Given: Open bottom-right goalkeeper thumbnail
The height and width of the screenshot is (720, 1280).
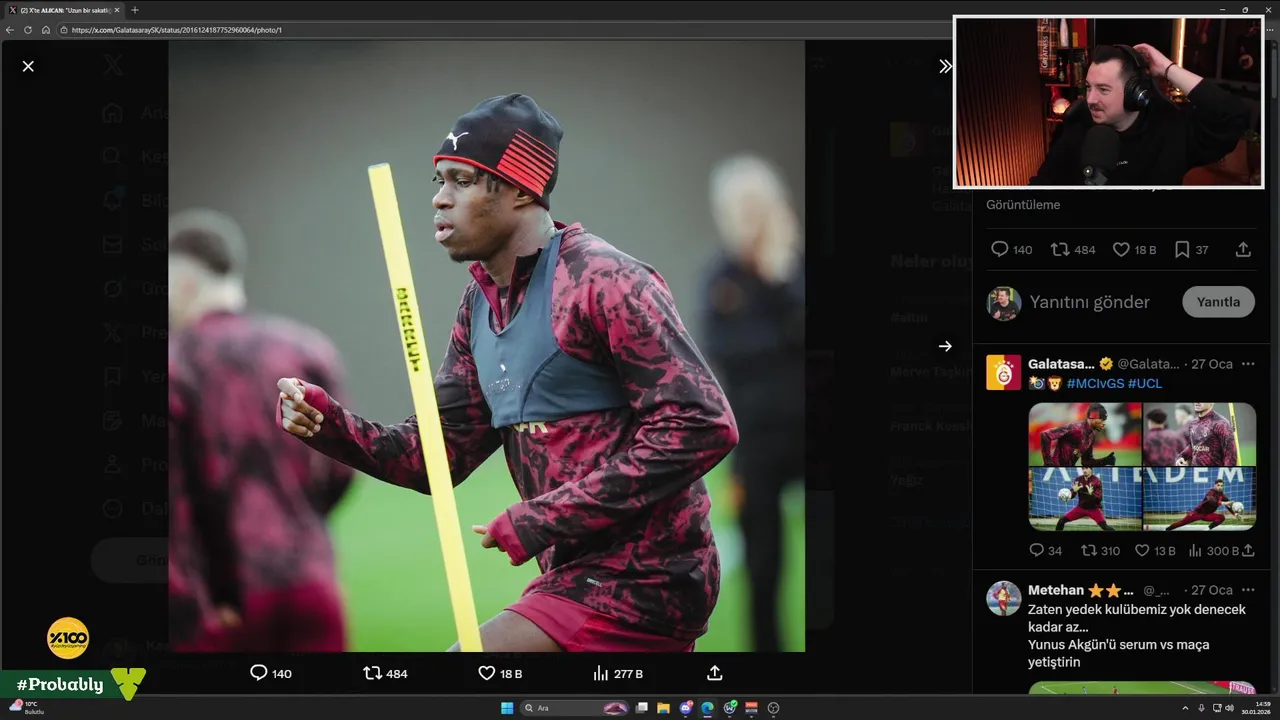Looking at the screenshot, I should point(1200,499).
